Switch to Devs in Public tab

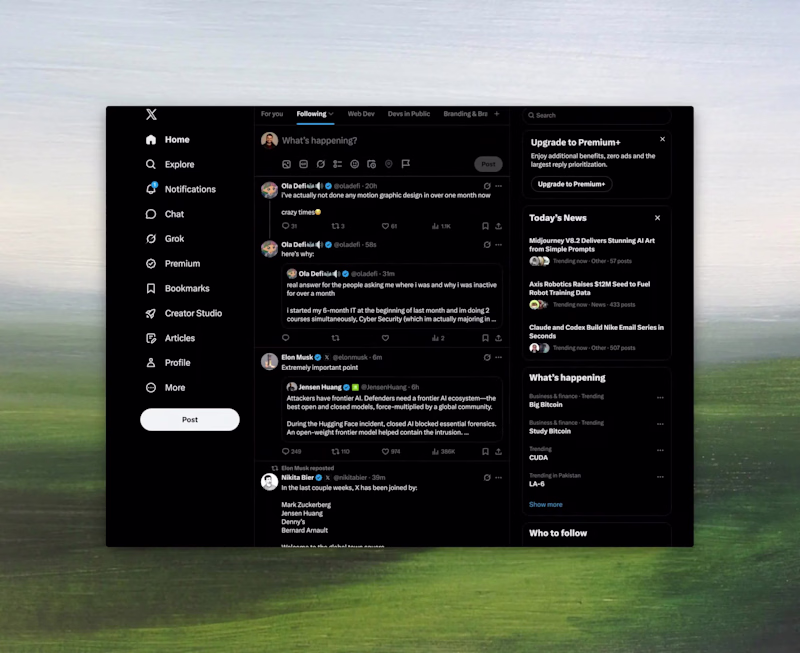pyautogui.click(x=409, y=114)
